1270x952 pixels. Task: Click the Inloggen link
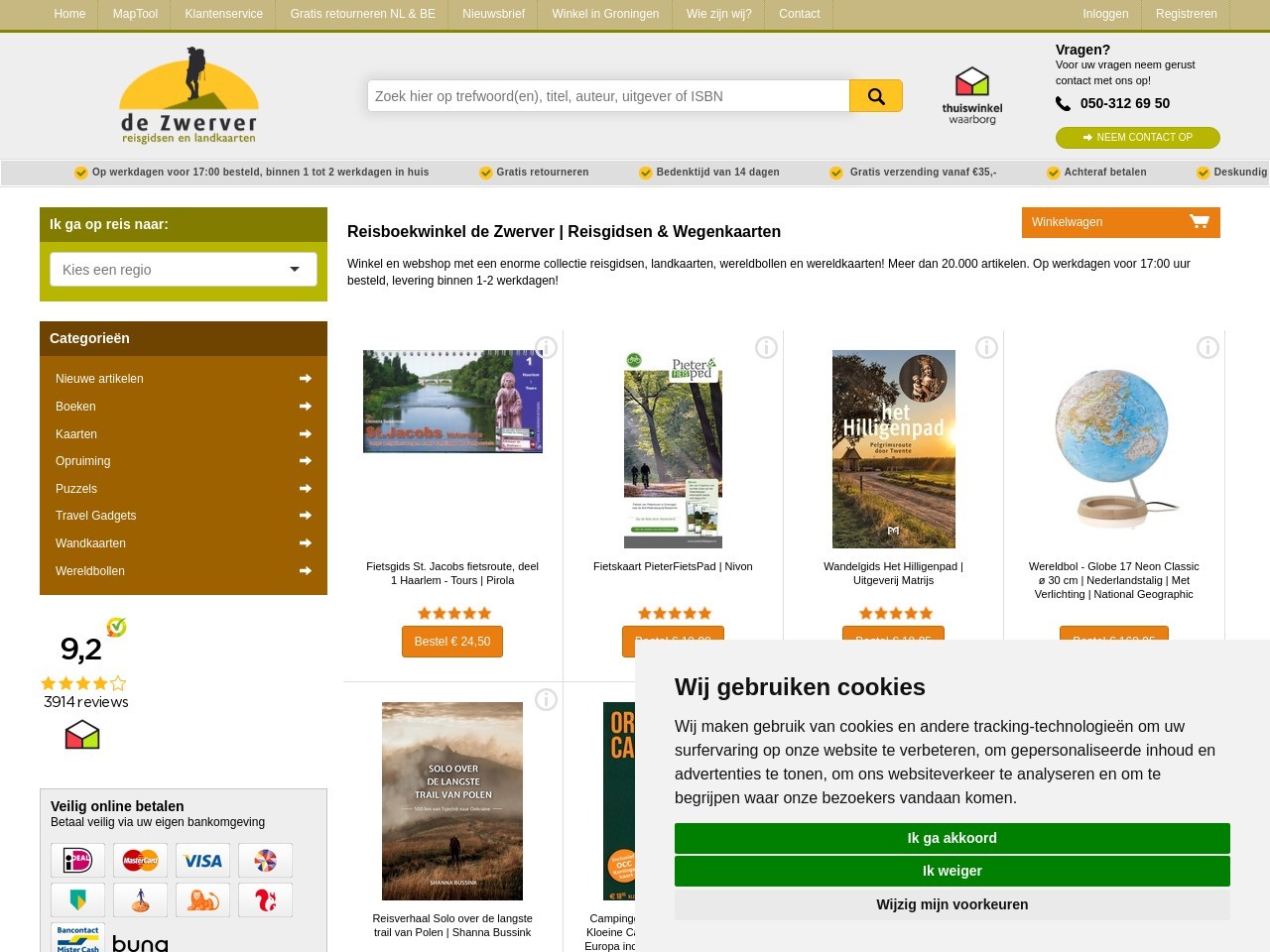coord(1105,14)
